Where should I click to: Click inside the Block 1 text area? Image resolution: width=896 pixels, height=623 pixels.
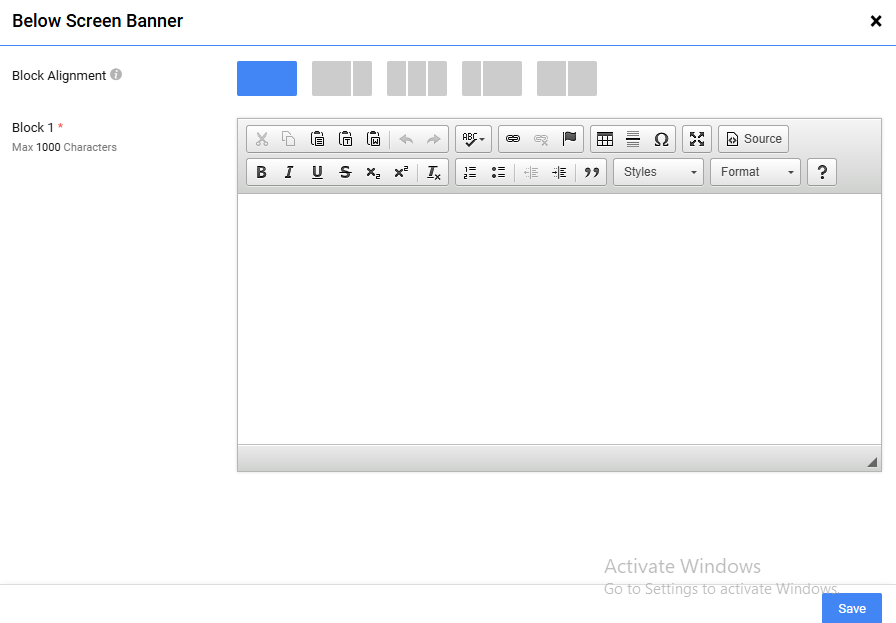(558, 318)
